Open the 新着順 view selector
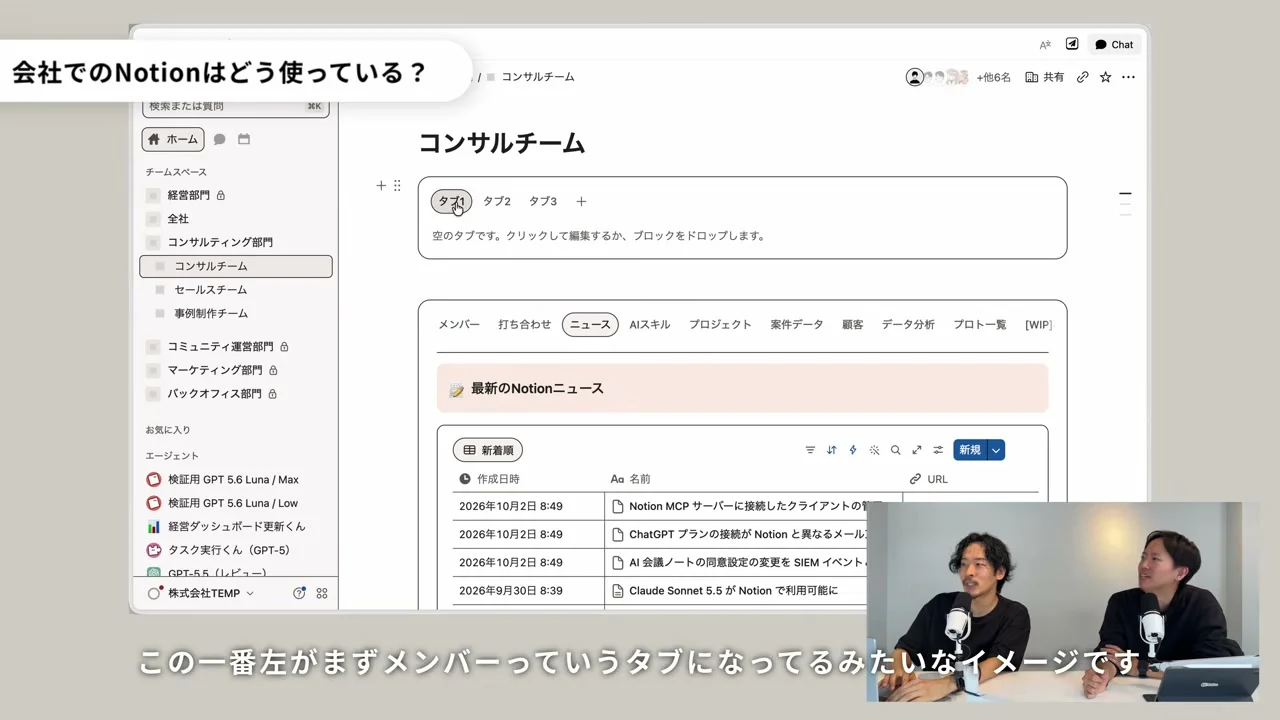This screenshot has height=720, width=1280. (x=488, y=450)
